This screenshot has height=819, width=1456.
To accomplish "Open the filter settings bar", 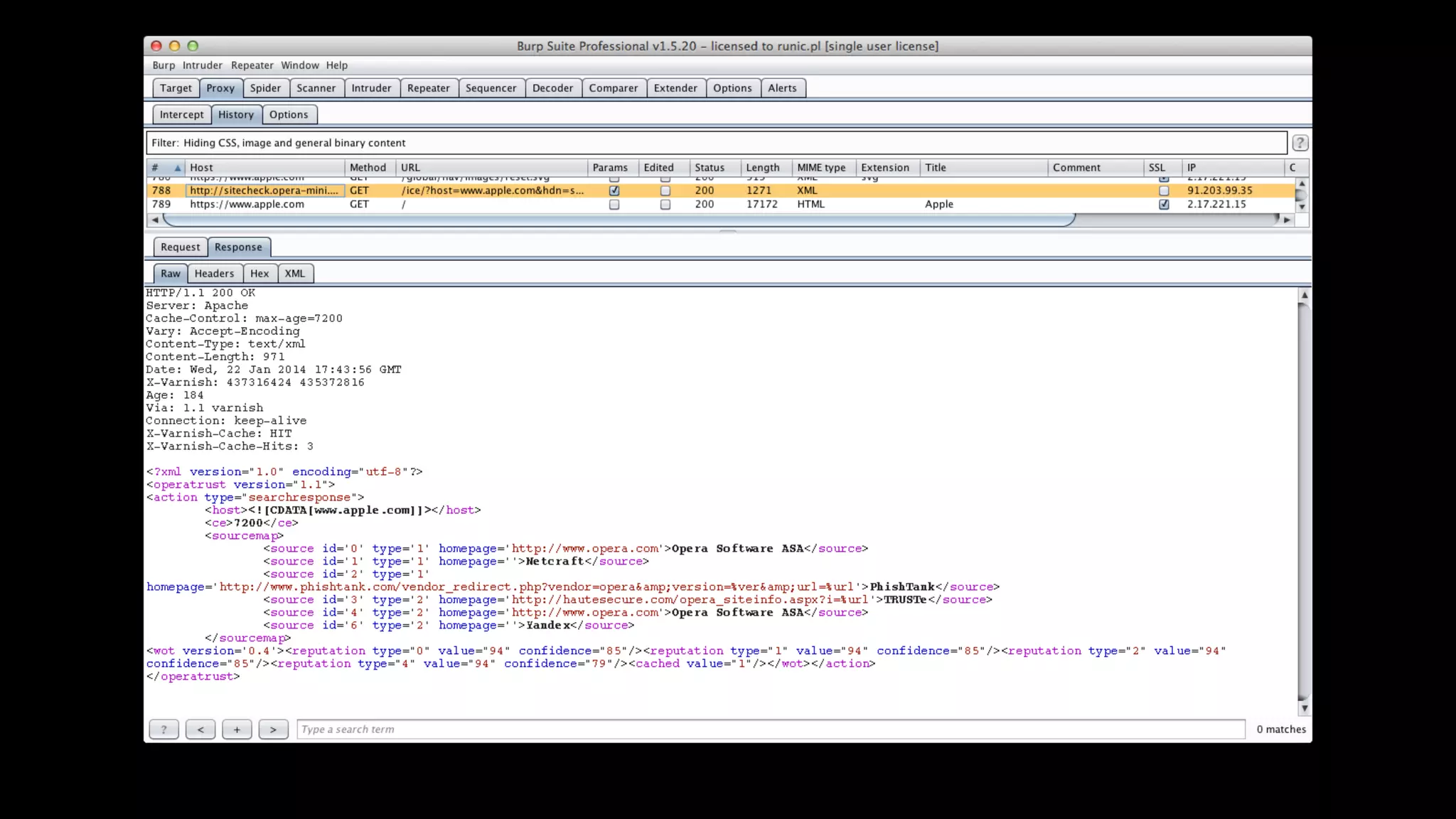I will tap(715, 143).
